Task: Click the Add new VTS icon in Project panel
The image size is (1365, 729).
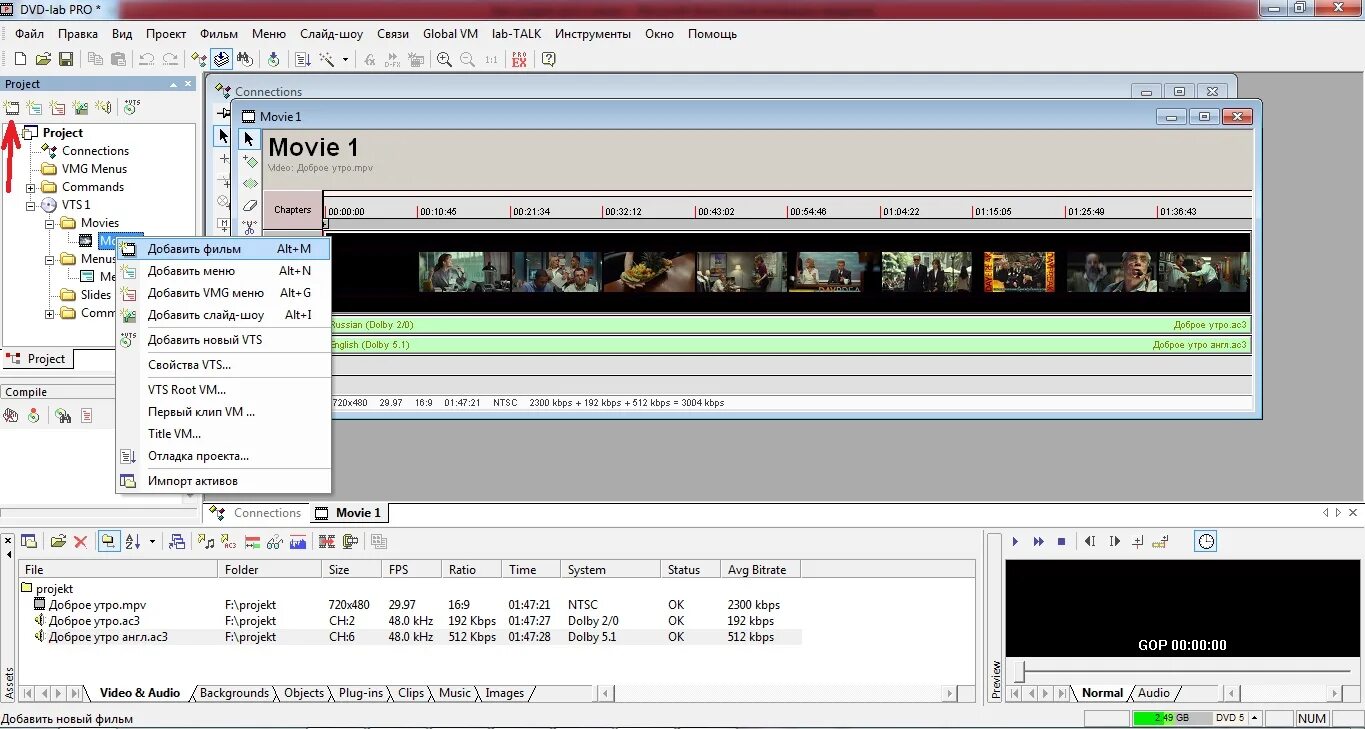Action: 130,107
